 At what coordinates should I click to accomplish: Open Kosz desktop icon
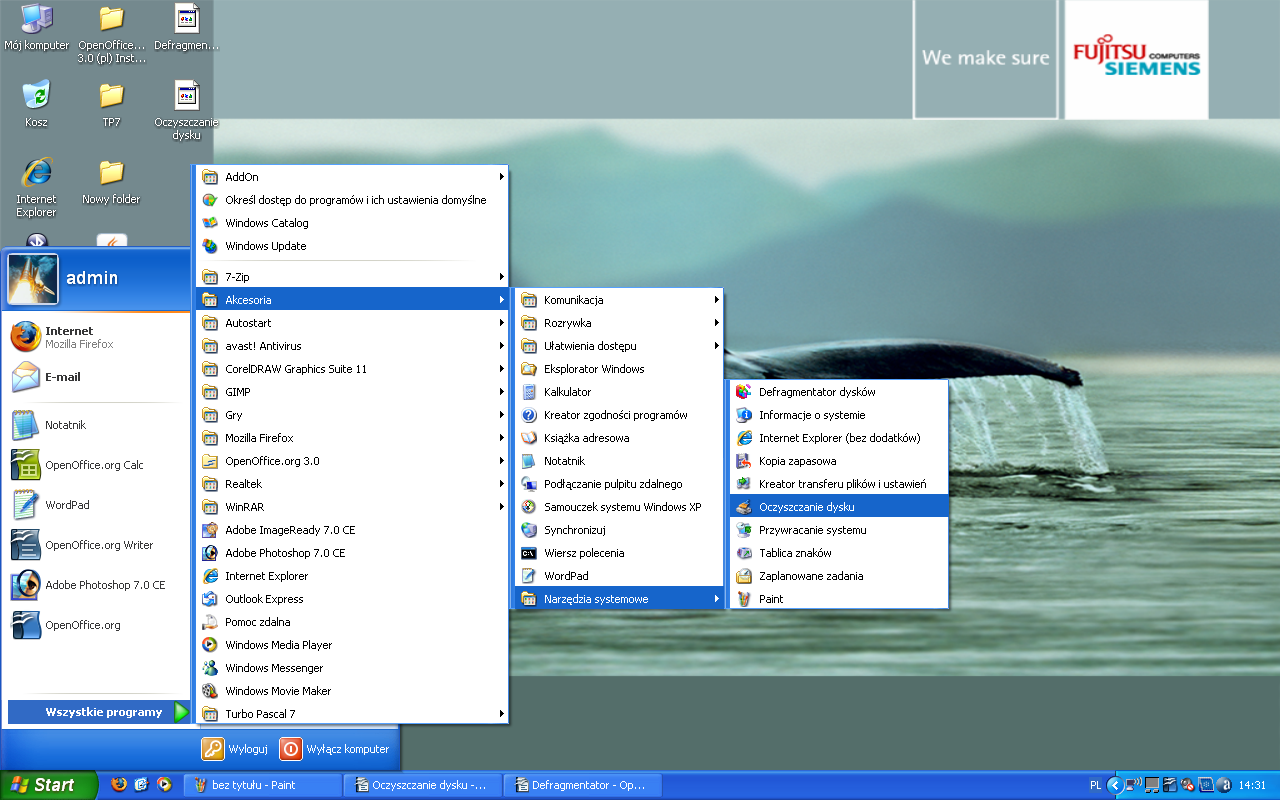pos(37,104)
